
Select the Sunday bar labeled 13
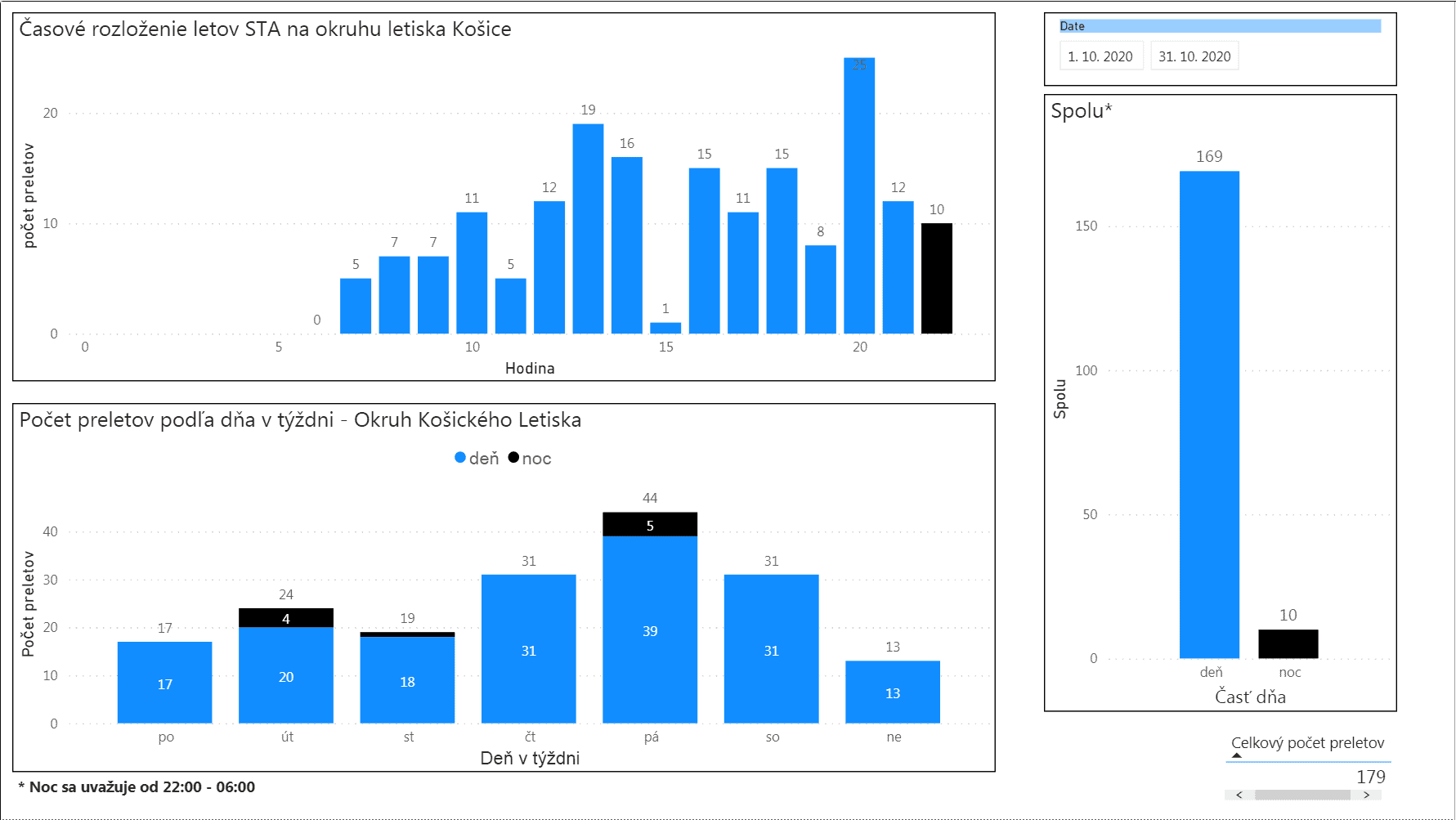[x=893, y=692]
